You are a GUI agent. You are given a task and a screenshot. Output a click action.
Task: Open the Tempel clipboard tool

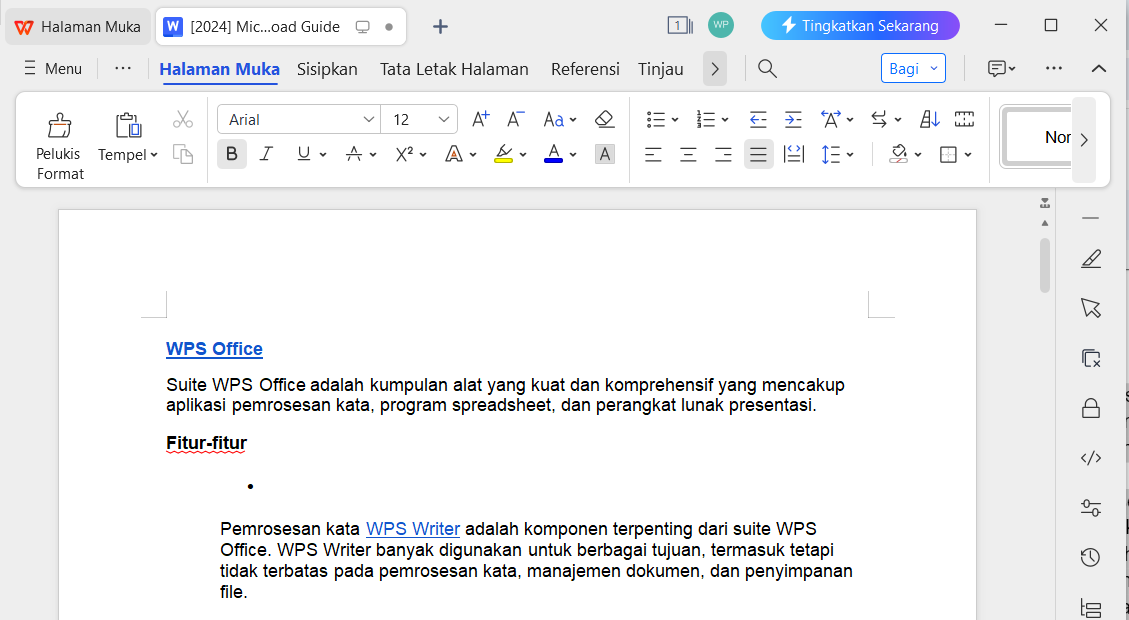(126, 140)
